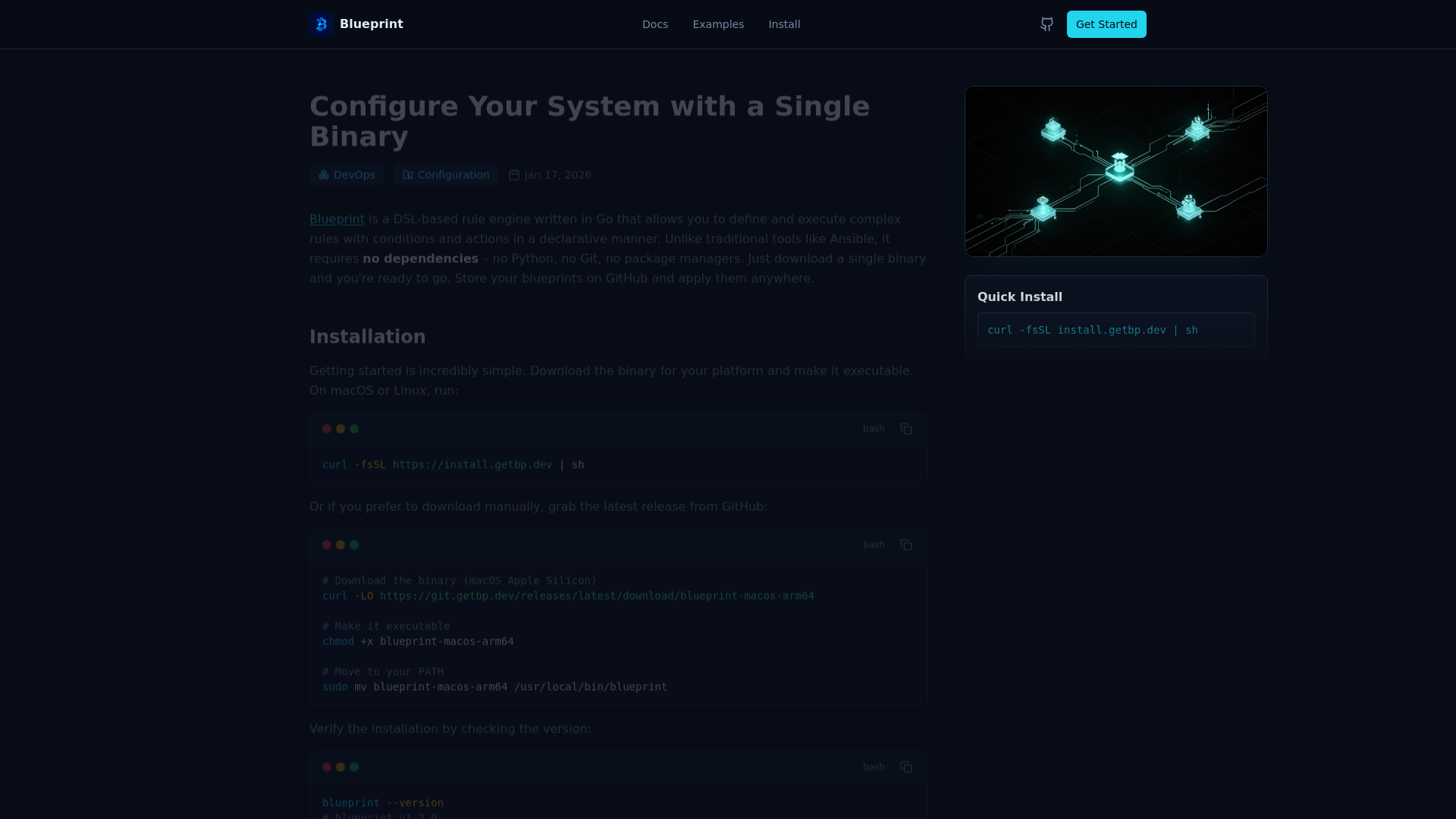The image size is (1456, 819).
Task: Click the stack icon on the DevOps tag
Action: coord(323,174)
